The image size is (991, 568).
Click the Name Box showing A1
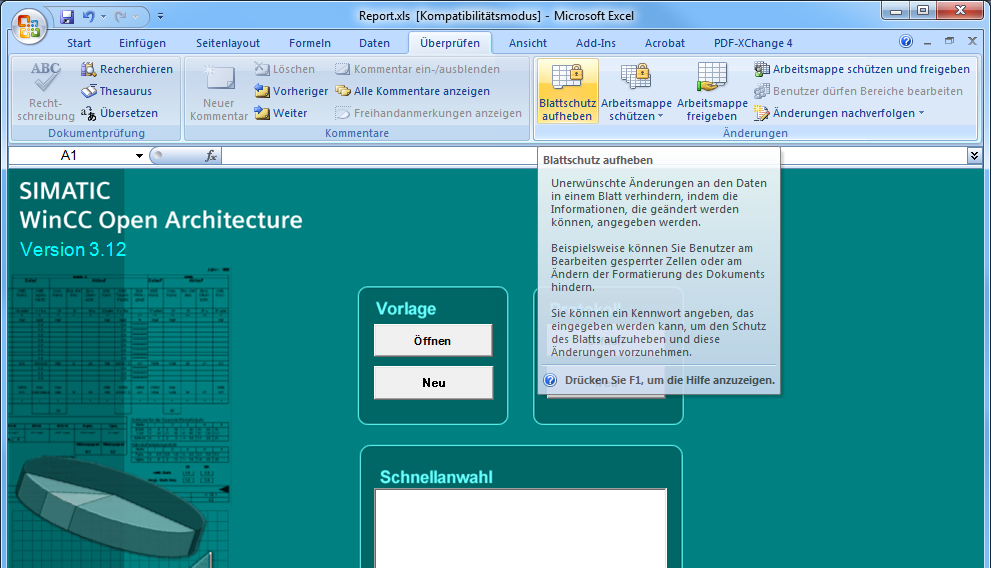pos(70,155)
